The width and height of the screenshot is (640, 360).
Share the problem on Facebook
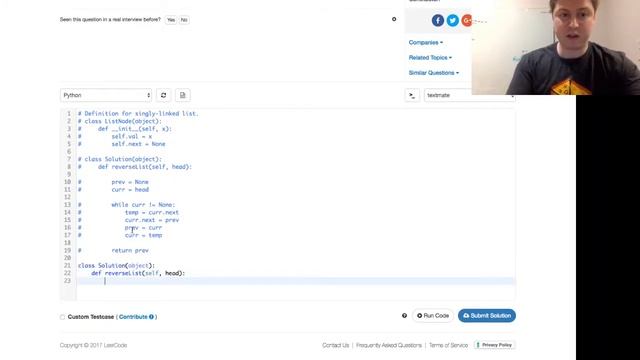pyautogui.click(x=438, y=20)
